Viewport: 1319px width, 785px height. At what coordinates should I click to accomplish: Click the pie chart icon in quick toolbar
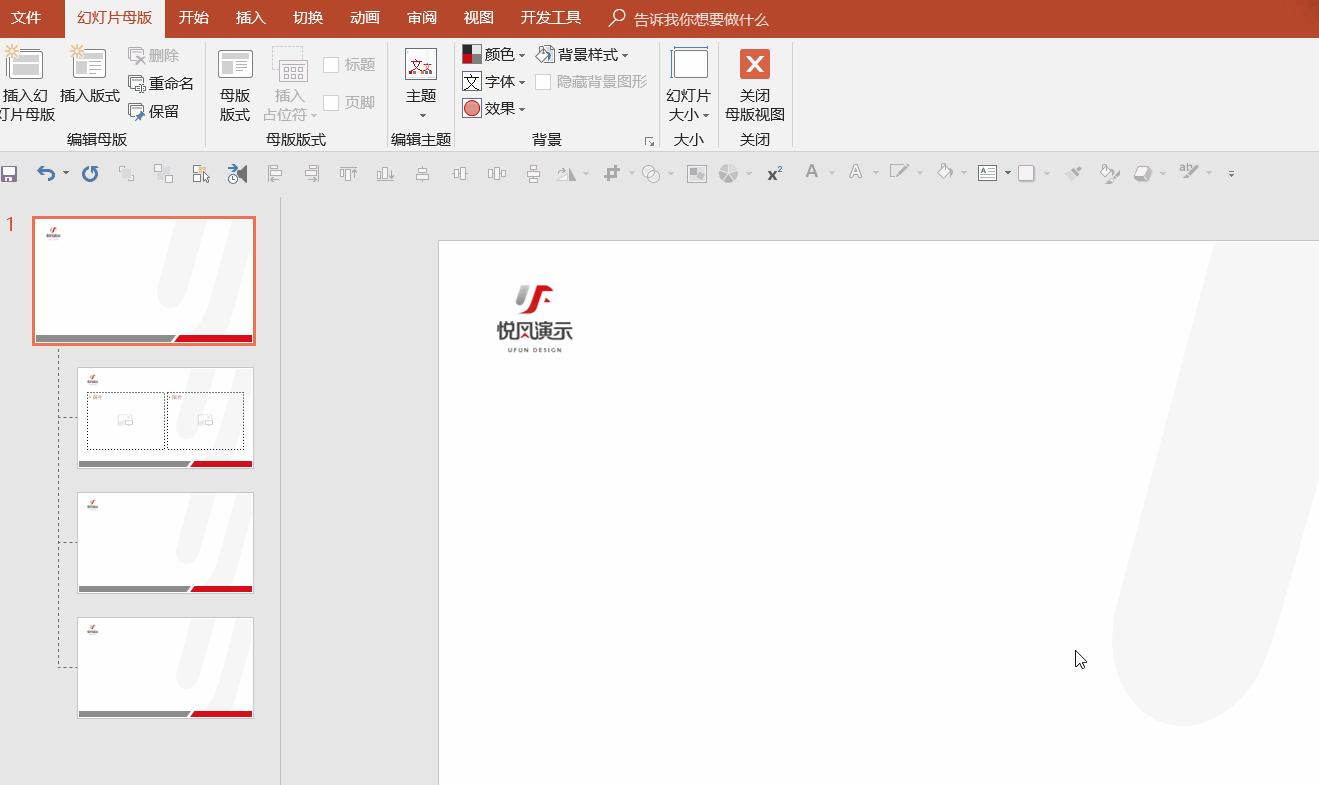(728, 174)
